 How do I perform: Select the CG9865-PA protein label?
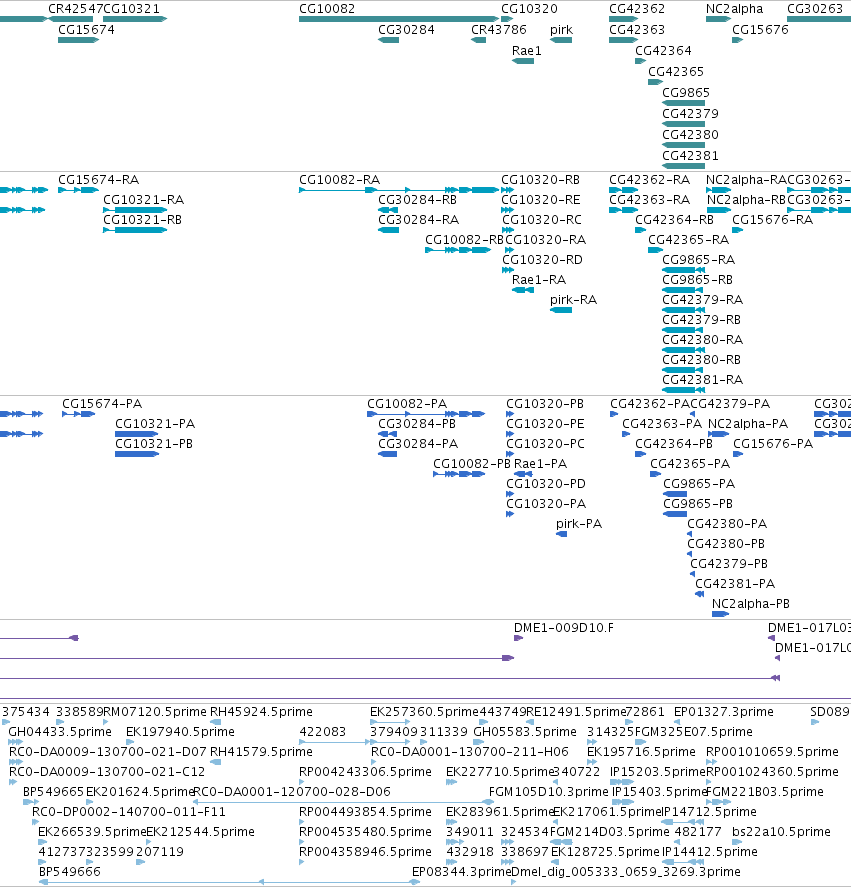[699, 484]
